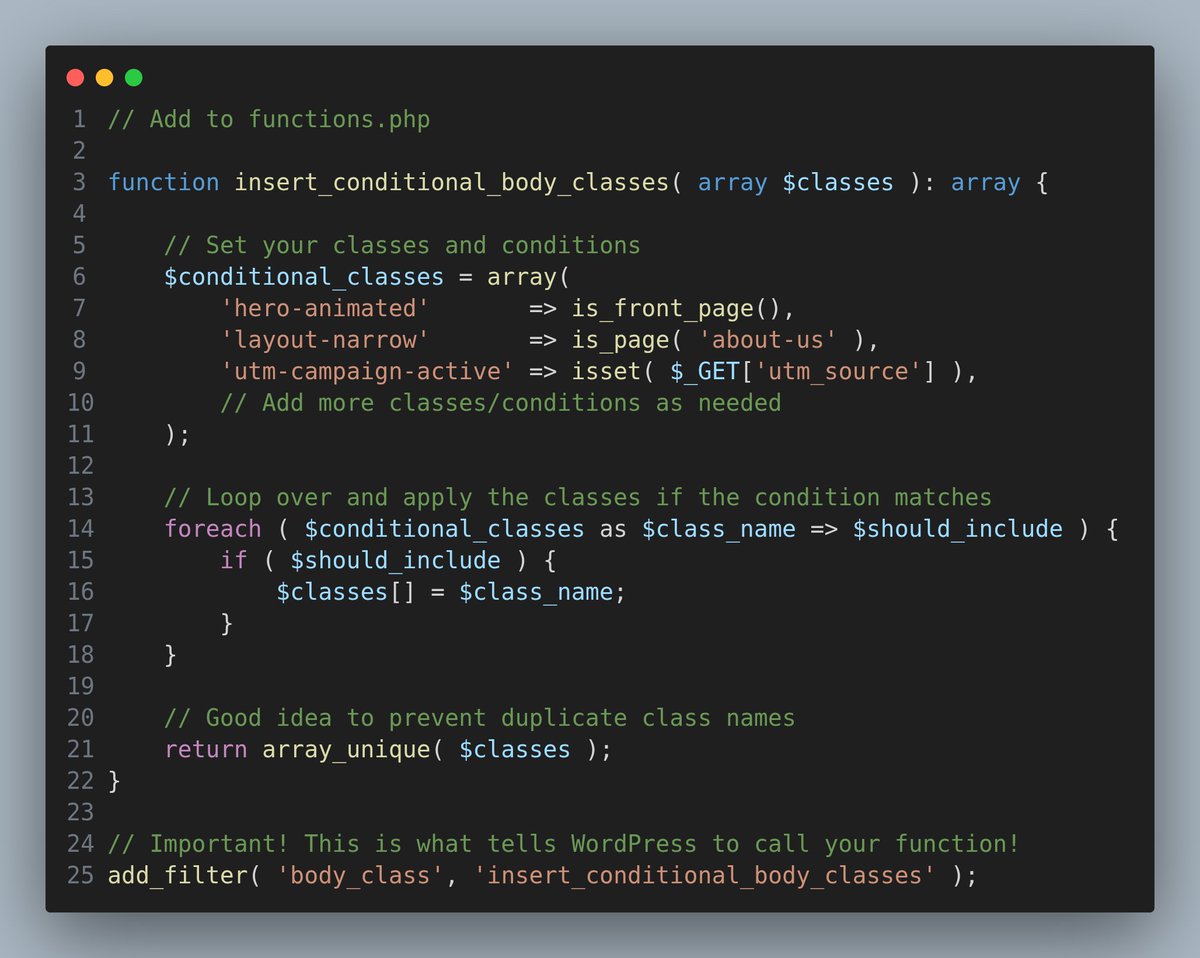Image resolution: width=1200 pixels, height=958 pixels.
Task: Click the yellow minimize dot
Action: click(104, 77)
